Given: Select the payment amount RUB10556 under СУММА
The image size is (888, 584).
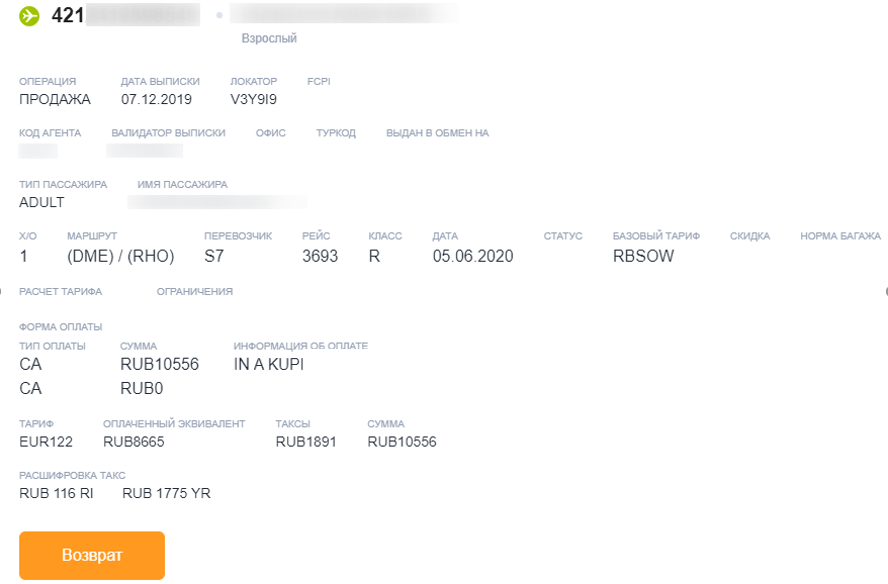Looking at the screenshot, I should [160, 364].
